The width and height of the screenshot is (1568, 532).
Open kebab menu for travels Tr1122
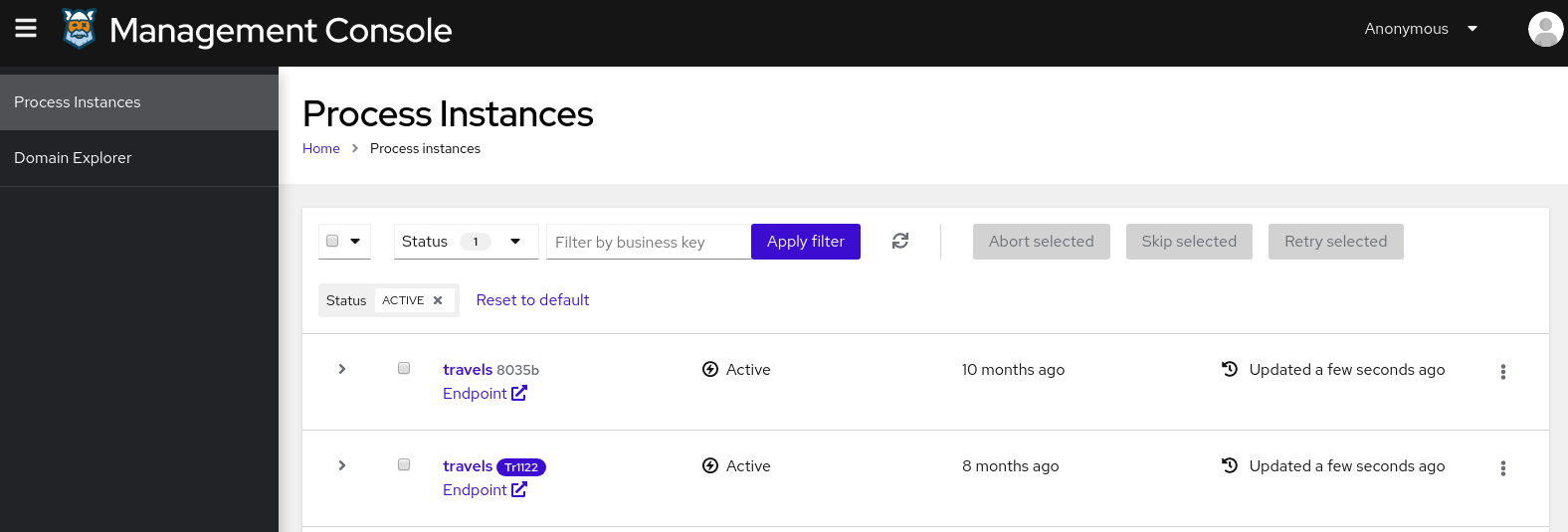tap(1502, 468)
